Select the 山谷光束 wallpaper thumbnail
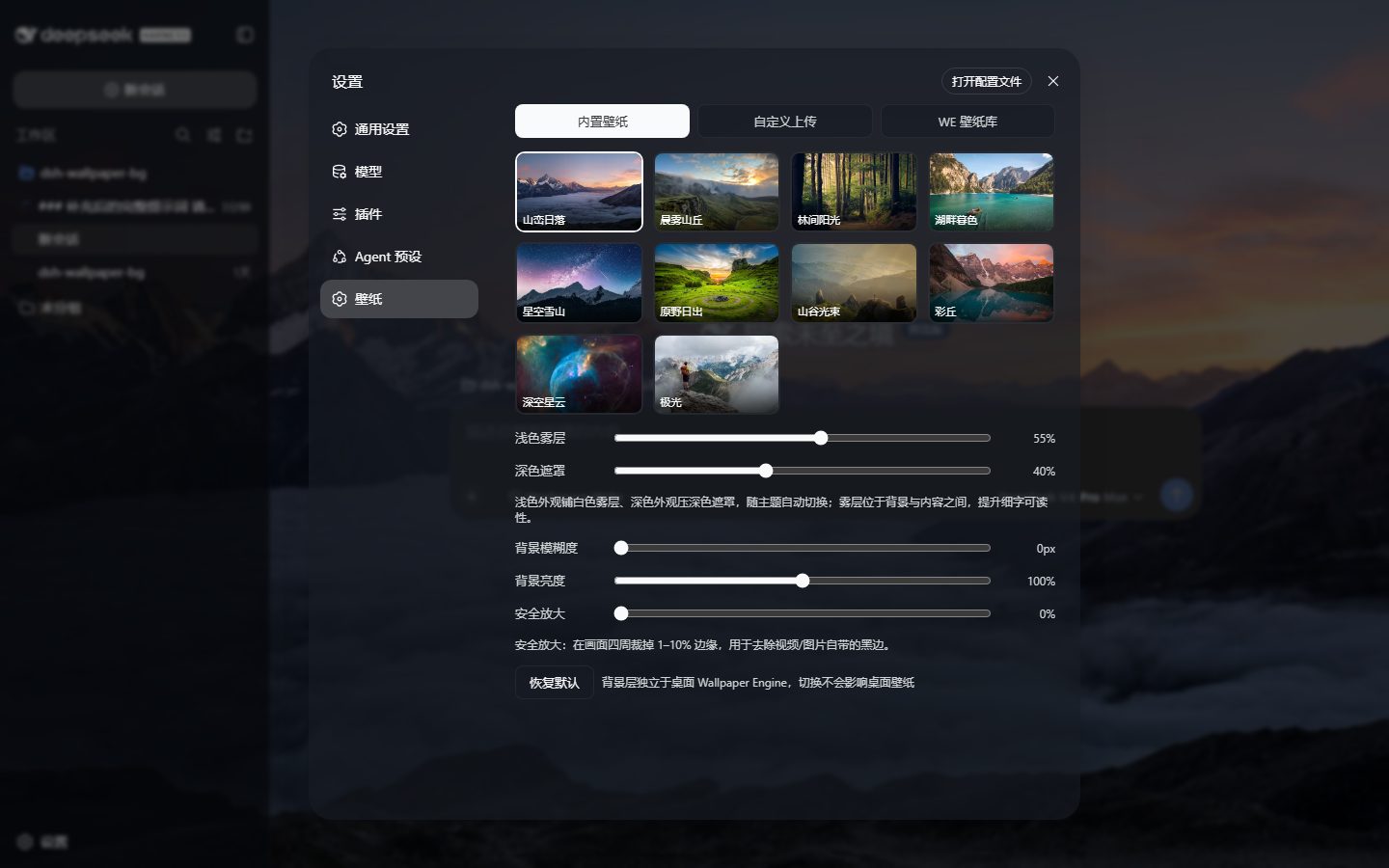 pos(854,283)
